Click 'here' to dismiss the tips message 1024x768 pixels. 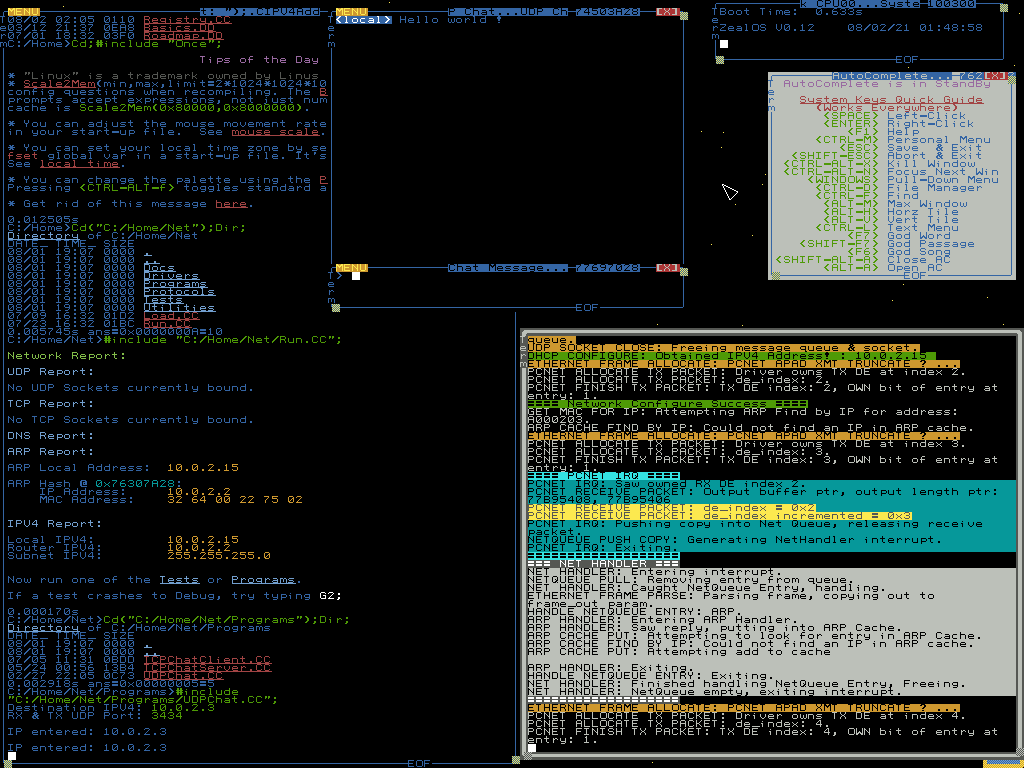point(231,204)
